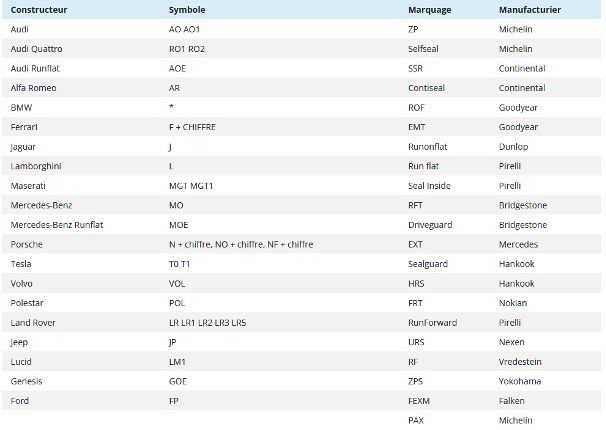The width and height of the screenshot is (606, 430).
Task: Click the Mercedes-Benz Runflat cell
Action: 55,225
